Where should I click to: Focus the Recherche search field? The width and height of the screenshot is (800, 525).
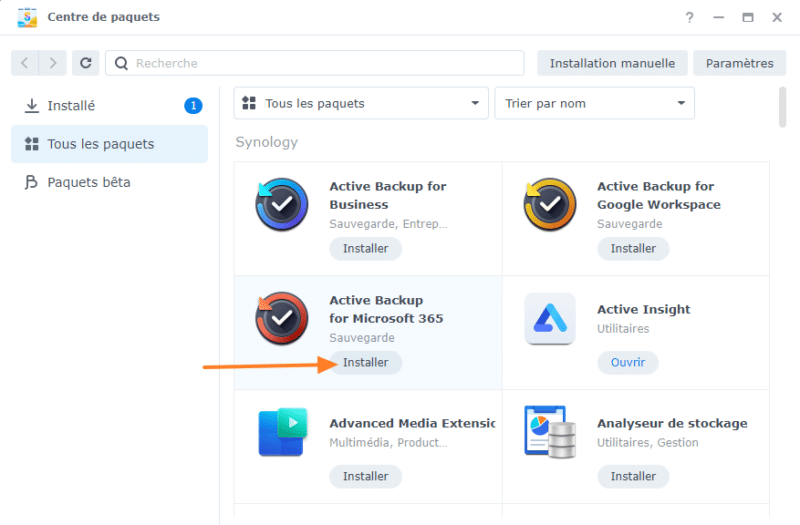point(315,63)
